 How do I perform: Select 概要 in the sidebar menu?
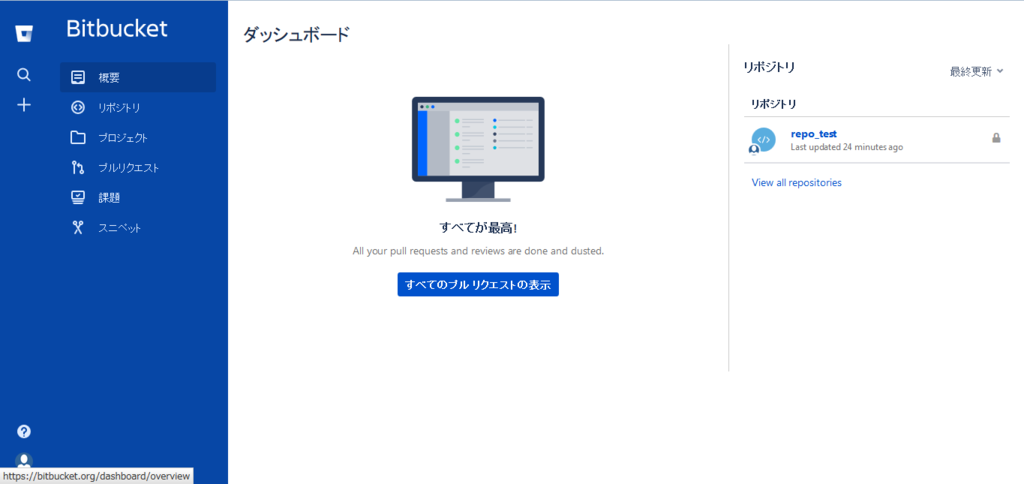pyautogui.click(x=138, y=77)
